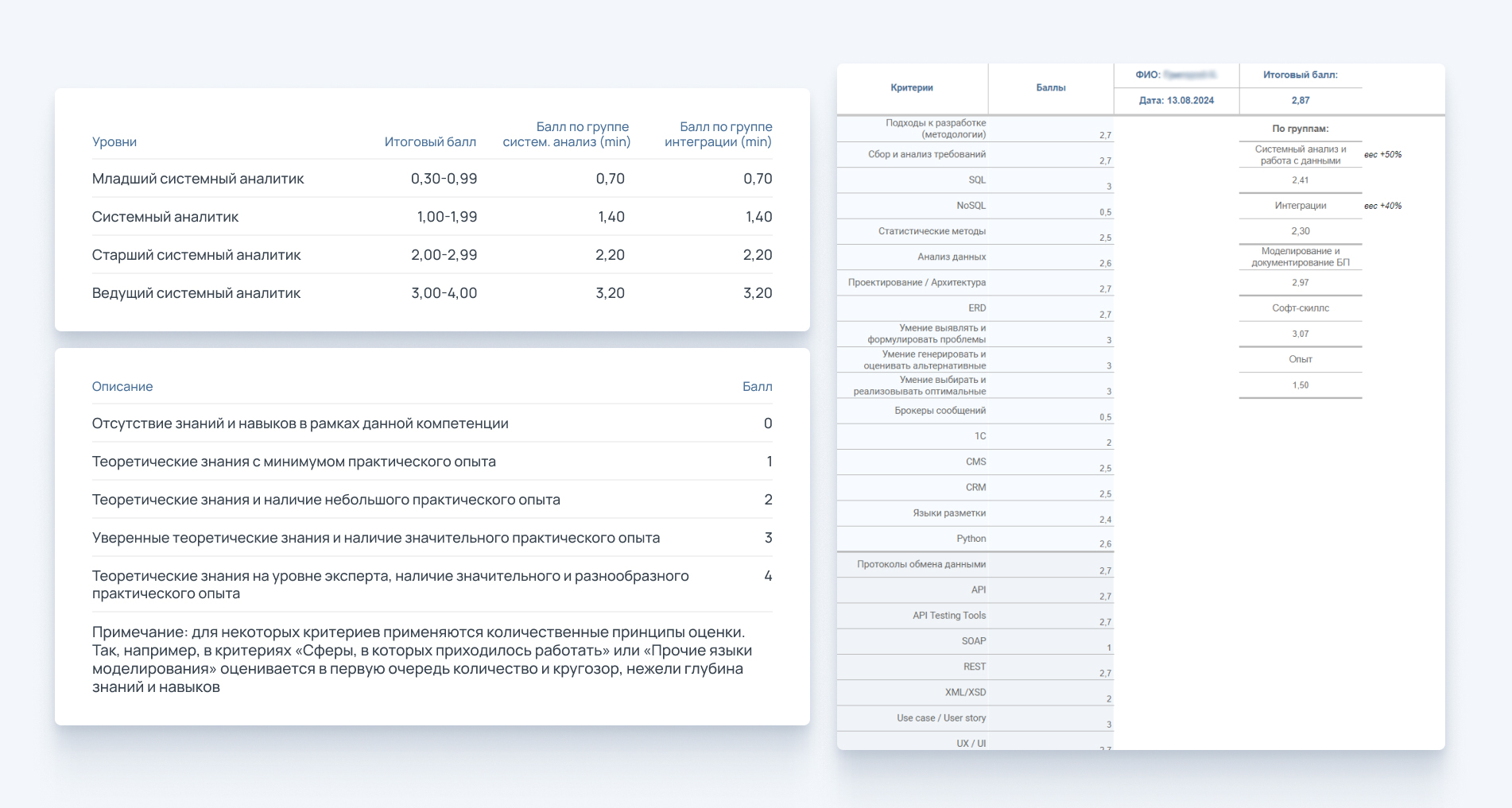
Task: Select the 'ERD' criterion row
Action: click(977, 308)
